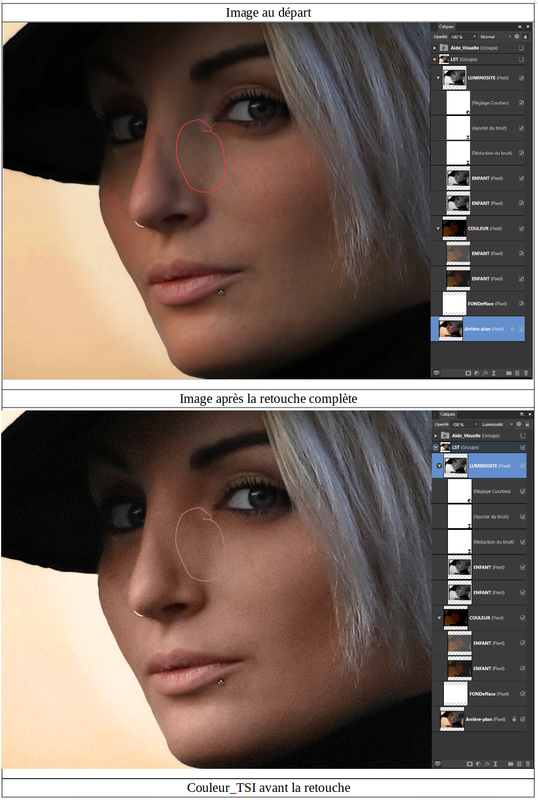Toggle Réglage Courbes visibility in Image au départ panel
The height and width of the screenshot is (800, 538).
tap(521, 103)
